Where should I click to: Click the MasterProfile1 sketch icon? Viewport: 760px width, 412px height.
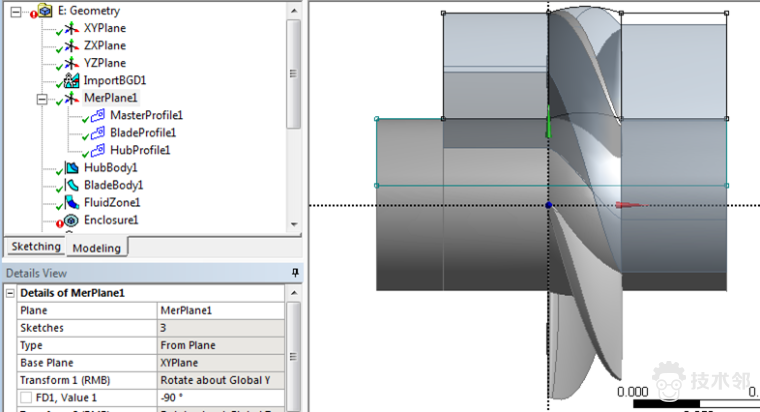tap(98, 115)
